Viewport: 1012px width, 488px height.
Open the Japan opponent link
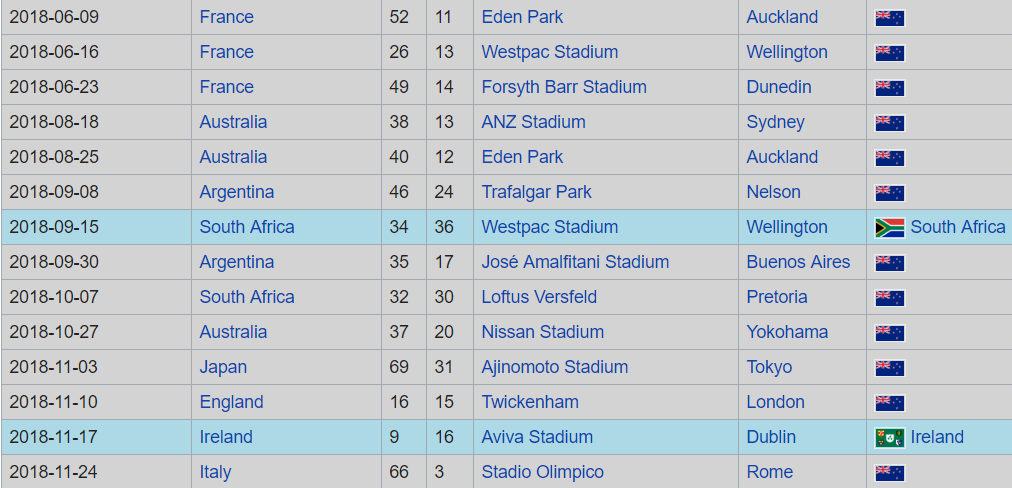point(223,367)
